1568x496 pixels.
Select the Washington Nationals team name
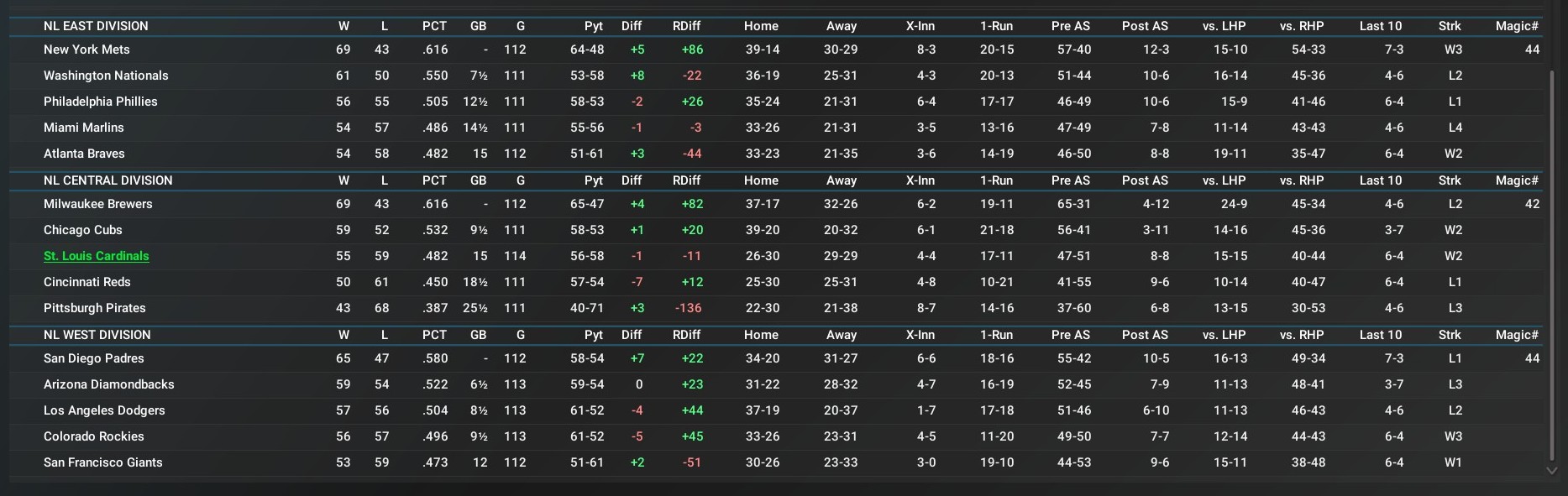[106, 76]
